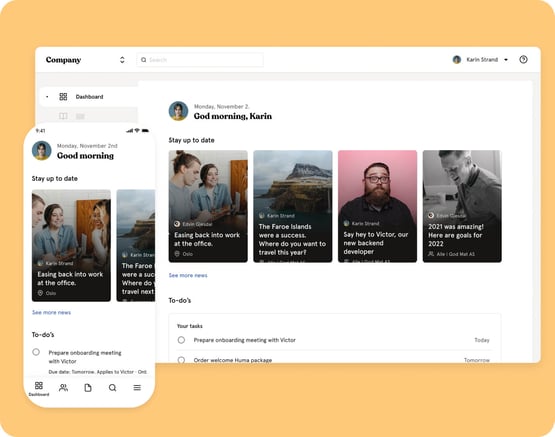Click the help question mark icon

point(523,59)
